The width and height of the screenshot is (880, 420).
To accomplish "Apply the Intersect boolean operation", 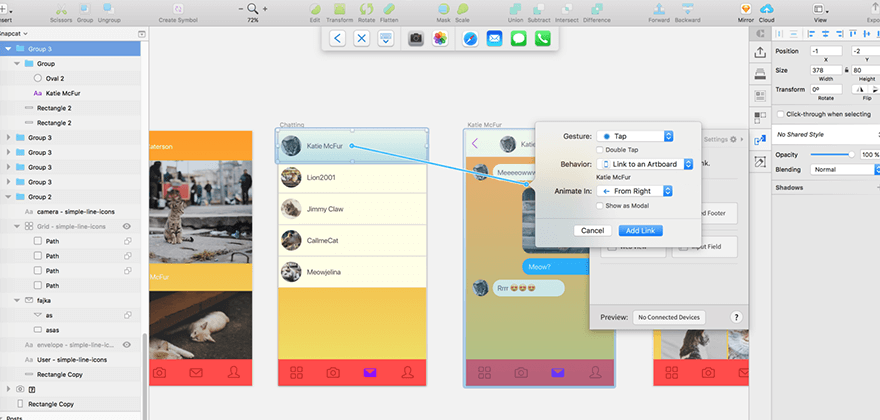I will click(566, 9).
